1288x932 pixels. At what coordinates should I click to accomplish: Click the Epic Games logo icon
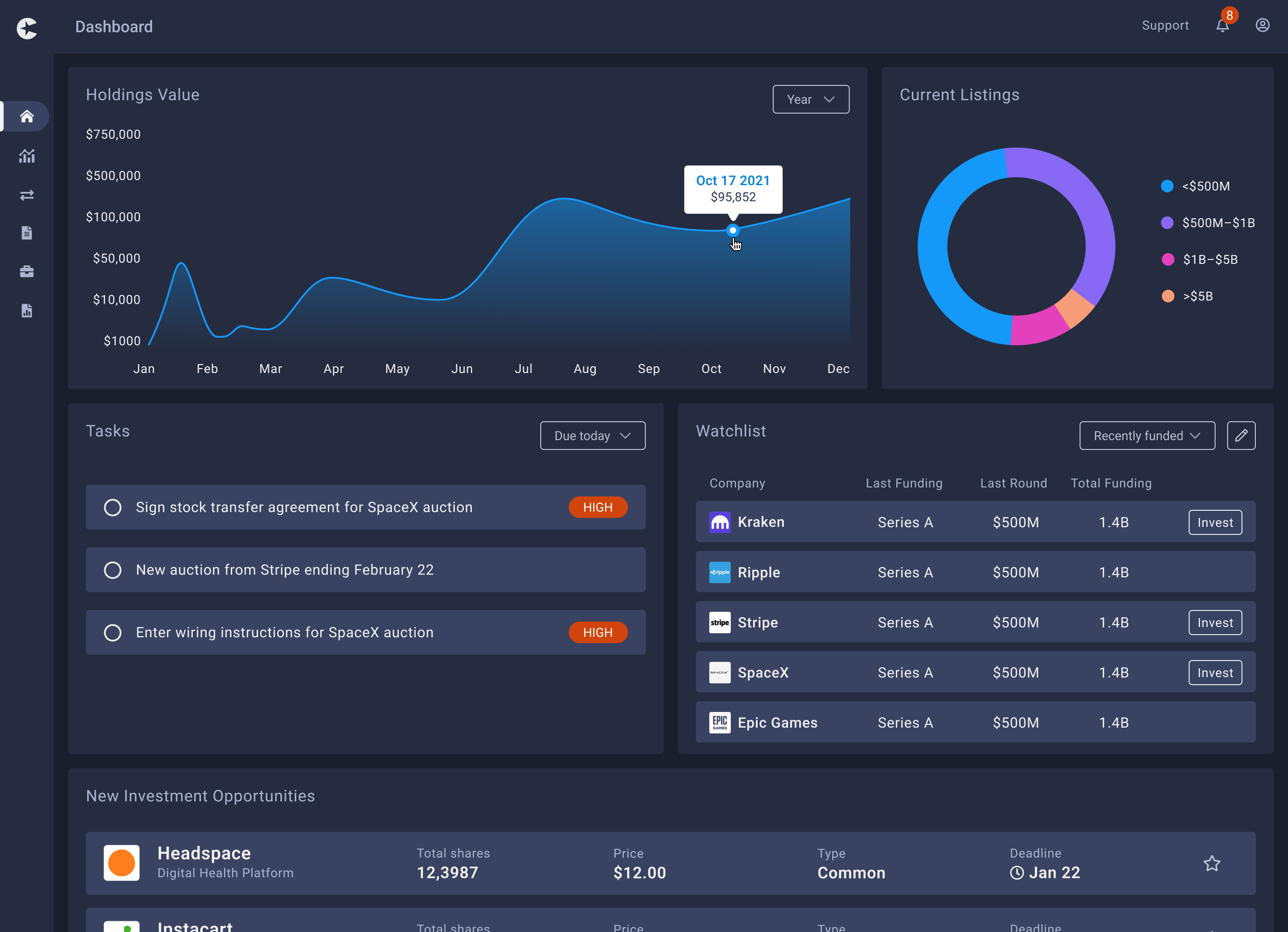(720, 722)
